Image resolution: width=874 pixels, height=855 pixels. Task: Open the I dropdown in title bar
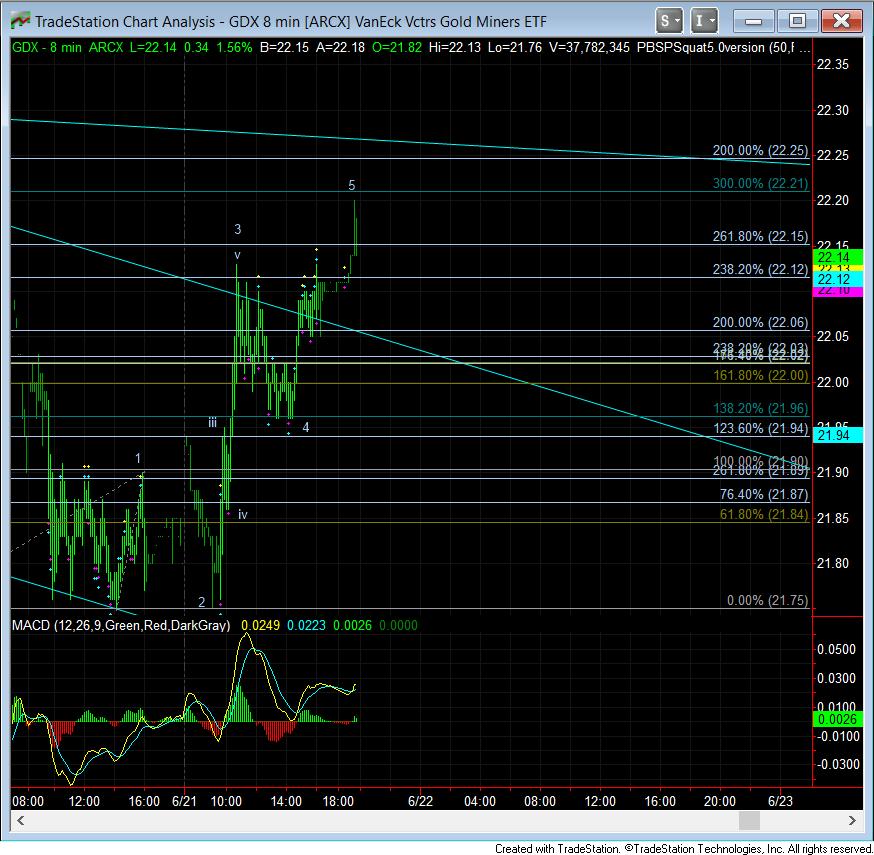click(704, 21)
